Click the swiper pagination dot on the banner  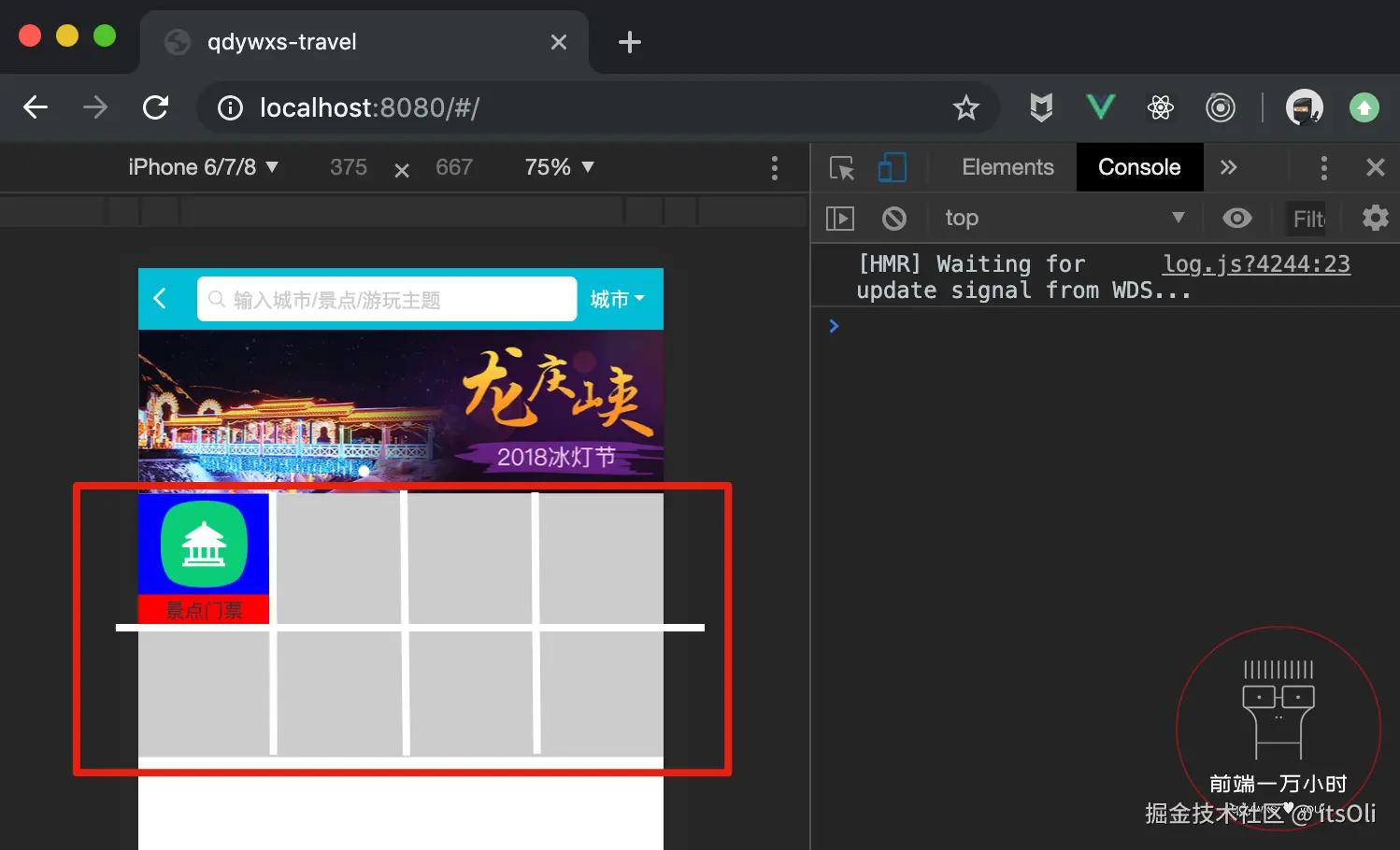(364, 471)
